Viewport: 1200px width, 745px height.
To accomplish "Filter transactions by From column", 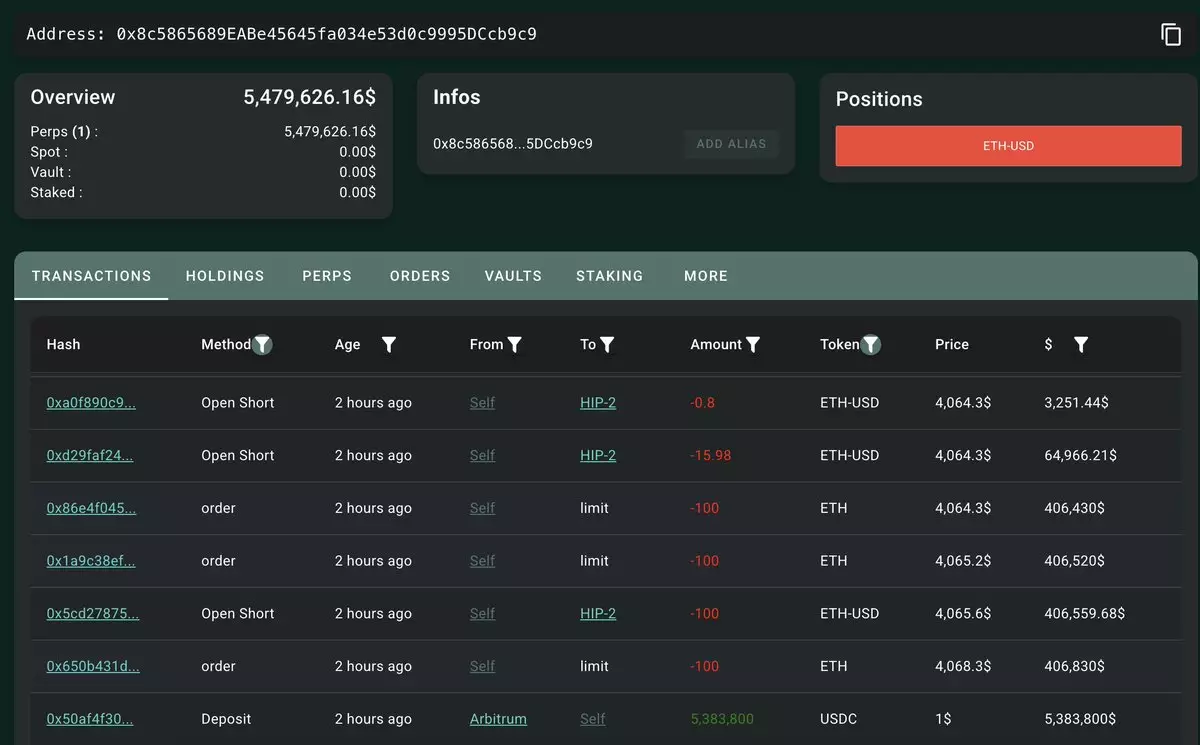I will tap(515, 344).
